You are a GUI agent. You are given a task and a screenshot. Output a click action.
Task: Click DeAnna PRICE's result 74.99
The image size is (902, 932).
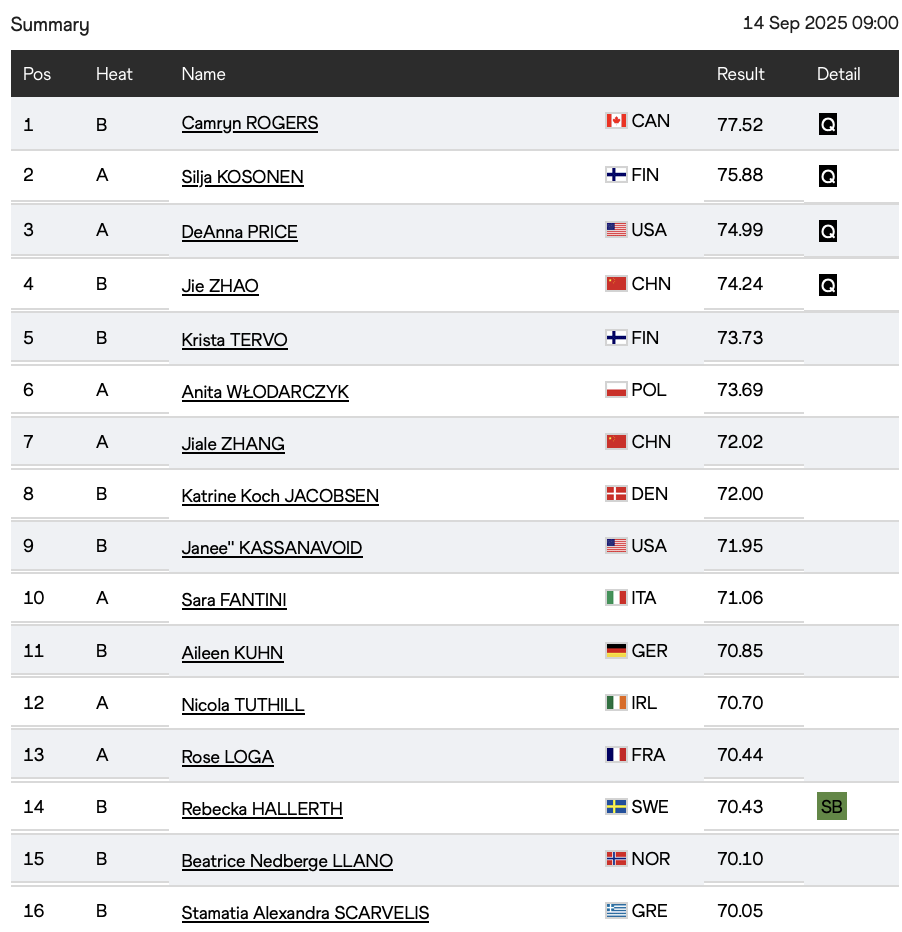740,230
